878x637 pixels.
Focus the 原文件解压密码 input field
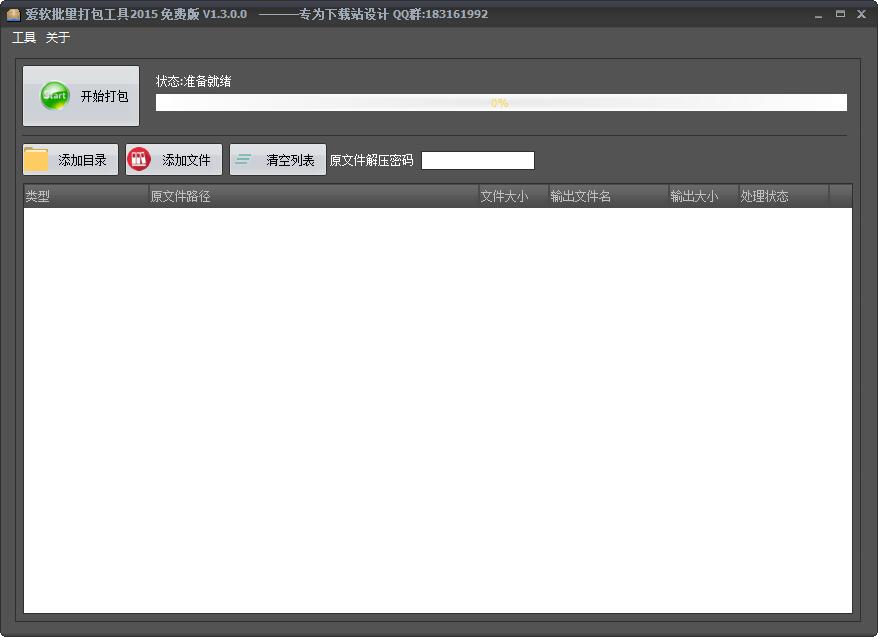478,161
